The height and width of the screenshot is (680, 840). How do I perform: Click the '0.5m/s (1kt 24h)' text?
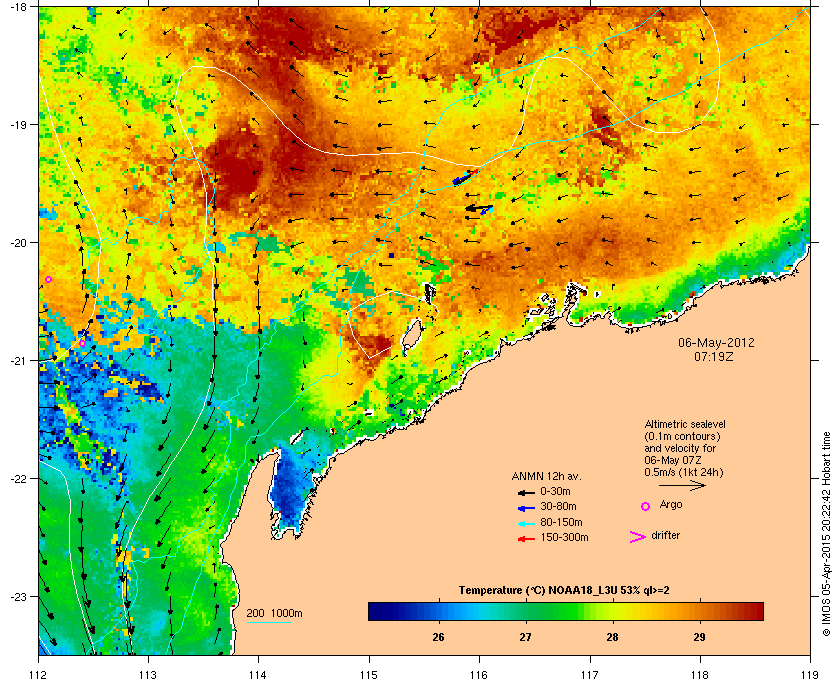tap(684, 473)
